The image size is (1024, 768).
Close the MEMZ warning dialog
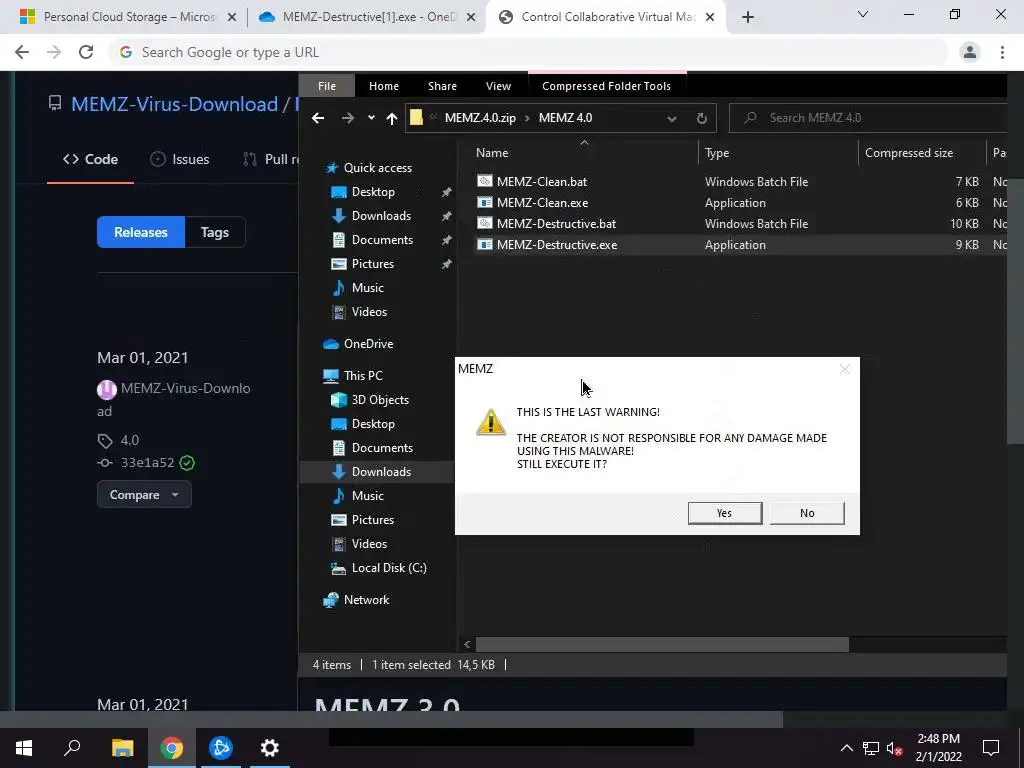coord(844,369)
